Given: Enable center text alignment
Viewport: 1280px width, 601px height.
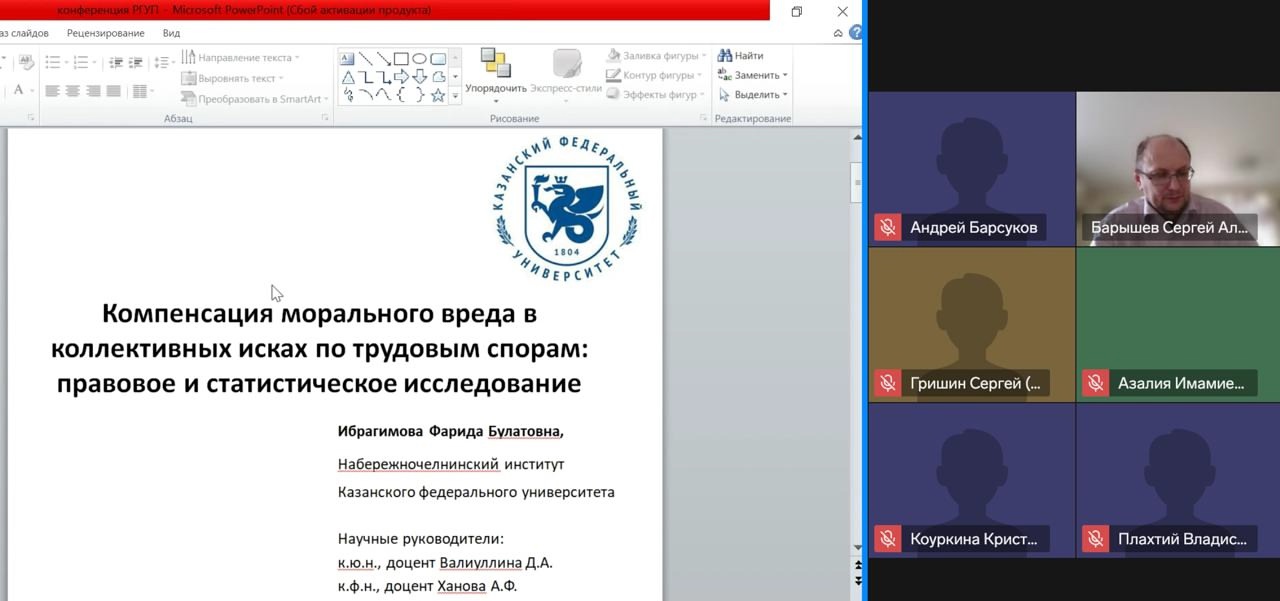Looking at the screenshot, I should (x=70, y=91).
